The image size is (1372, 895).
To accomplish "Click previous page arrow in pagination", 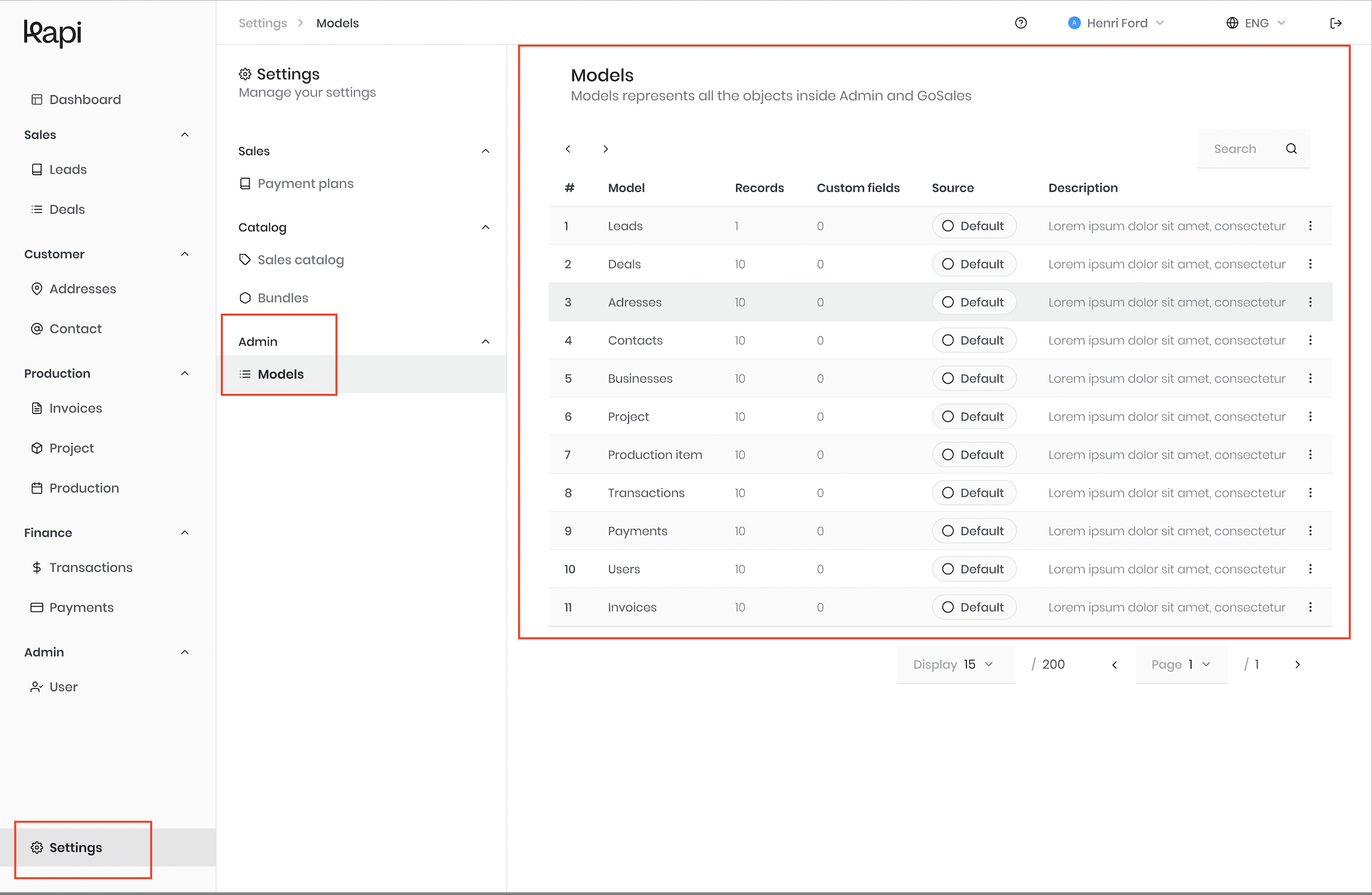I will pos(1114,664).
